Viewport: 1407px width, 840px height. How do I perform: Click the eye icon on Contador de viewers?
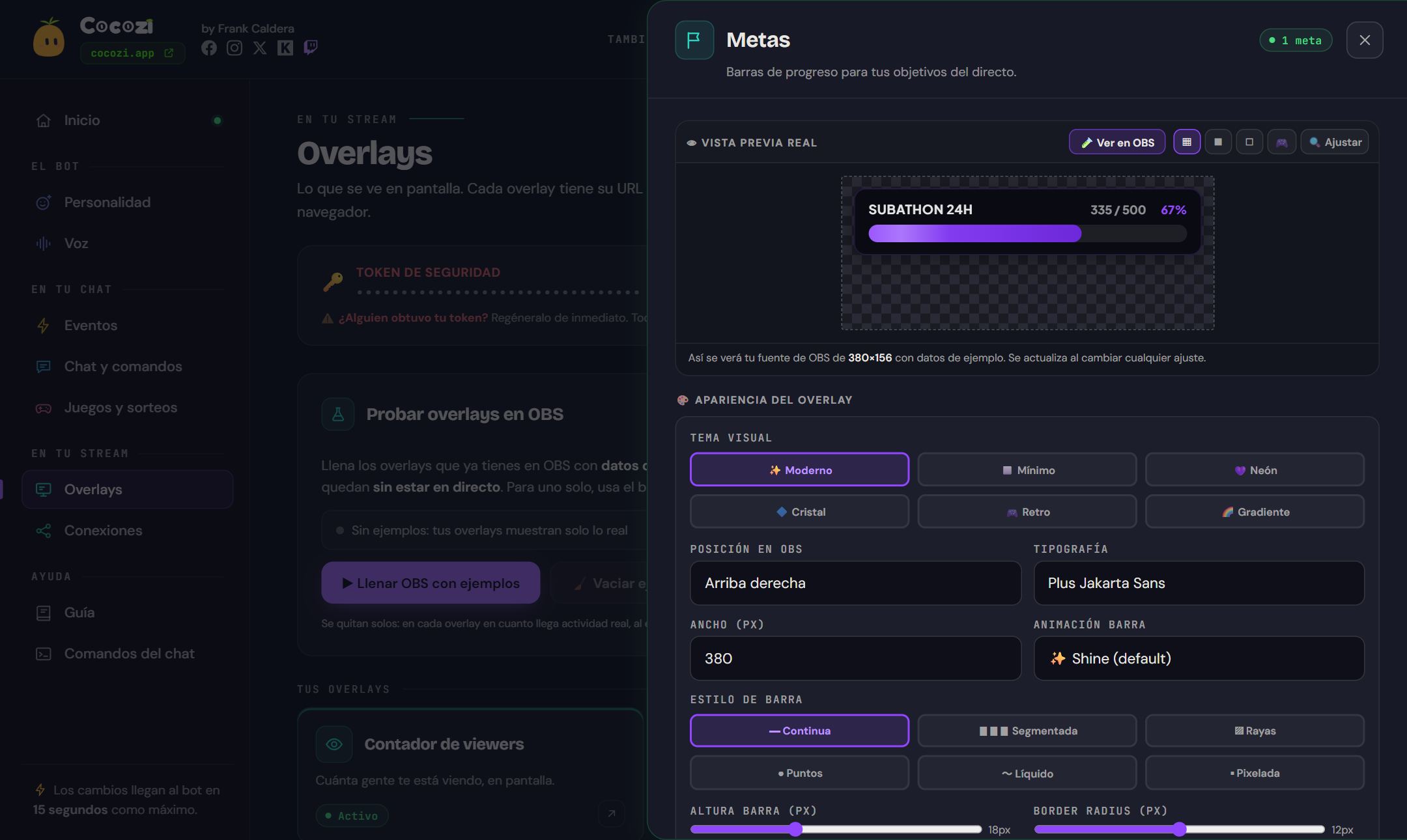pos(334,744)
